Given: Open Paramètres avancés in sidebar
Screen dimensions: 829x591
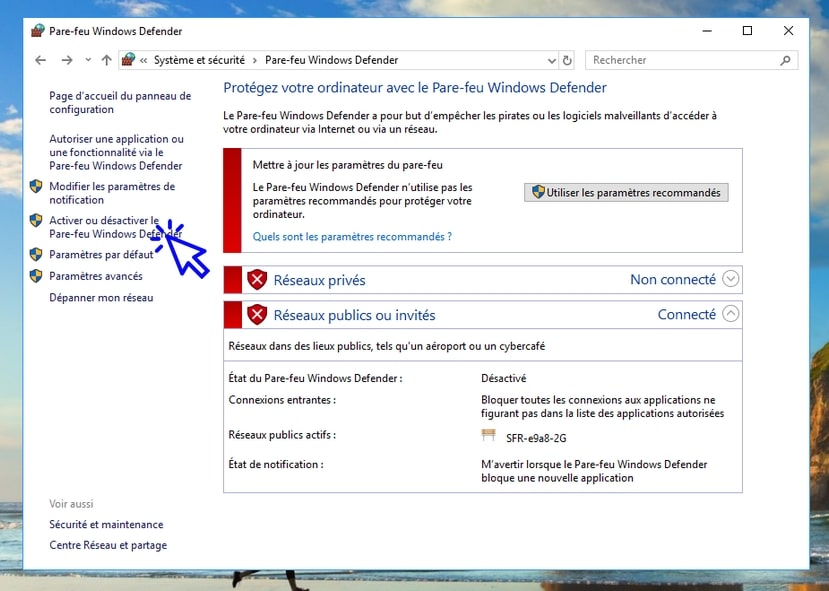Looking at the screenshot, I should coord(96,276).
